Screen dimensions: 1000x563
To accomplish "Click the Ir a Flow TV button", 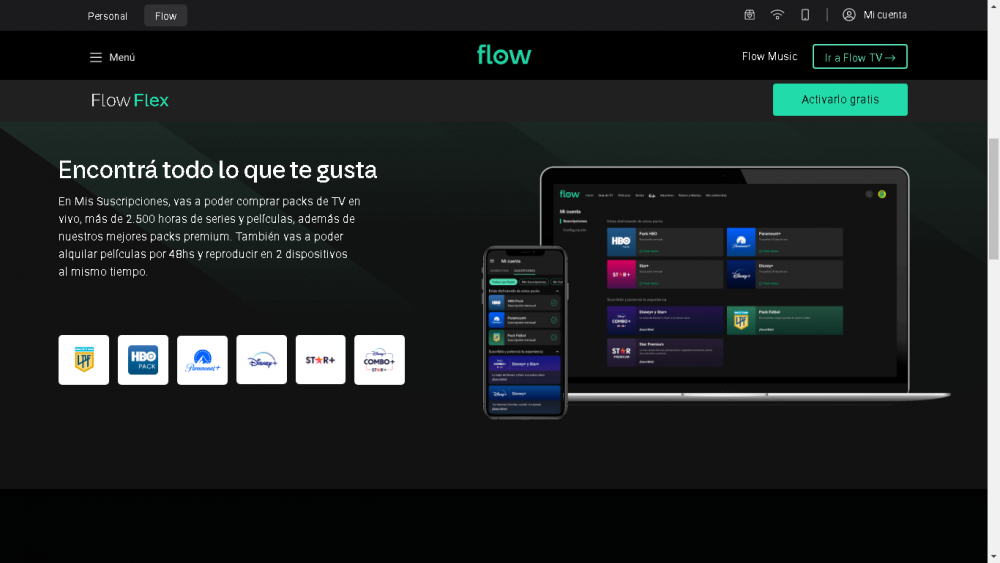I will [x=860, y=57].
